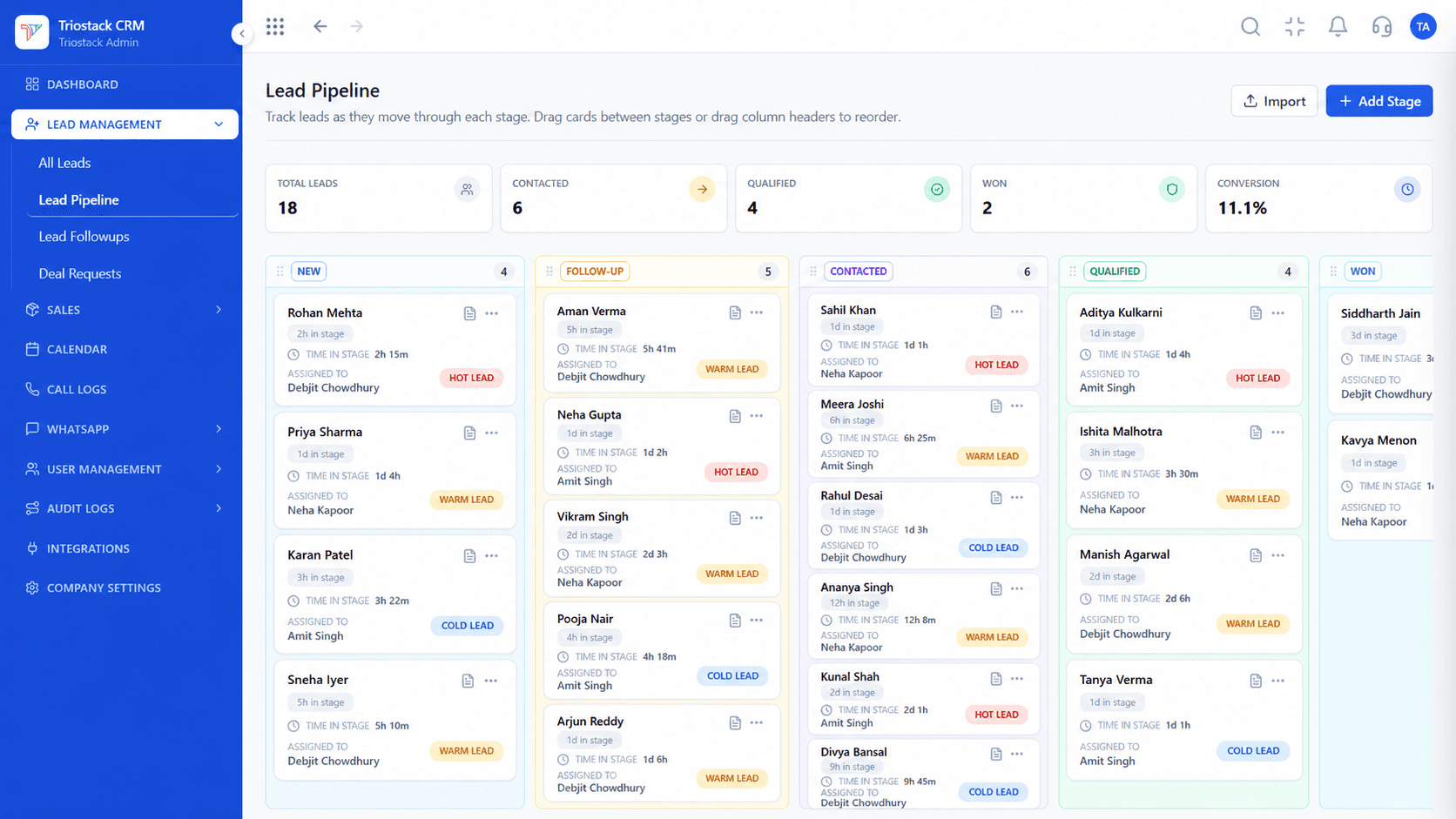Collapse the sidebar with the chevron button
1456x819 pixels.
242,34
